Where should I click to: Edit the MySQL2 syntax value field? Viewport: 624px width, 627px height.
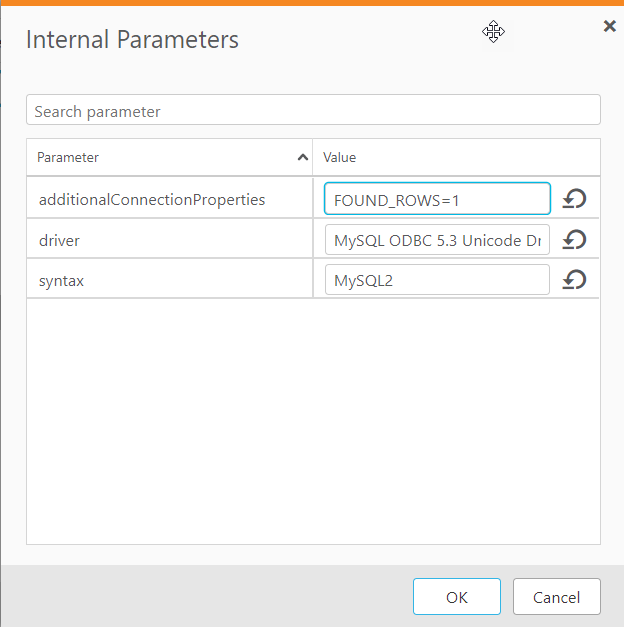(437, 280)
